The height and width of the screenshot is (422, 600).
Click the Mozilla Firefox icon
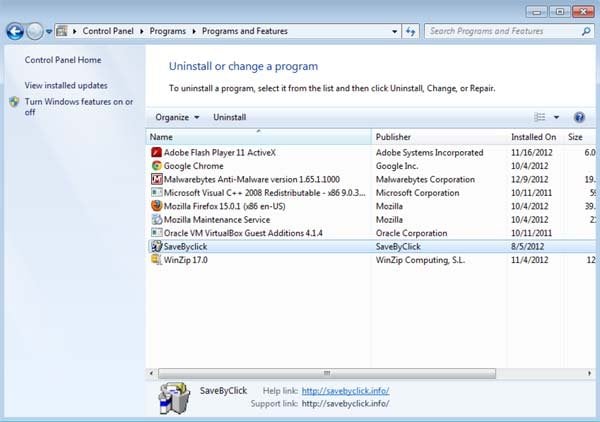pyautogui.click(x=156, y=206)
